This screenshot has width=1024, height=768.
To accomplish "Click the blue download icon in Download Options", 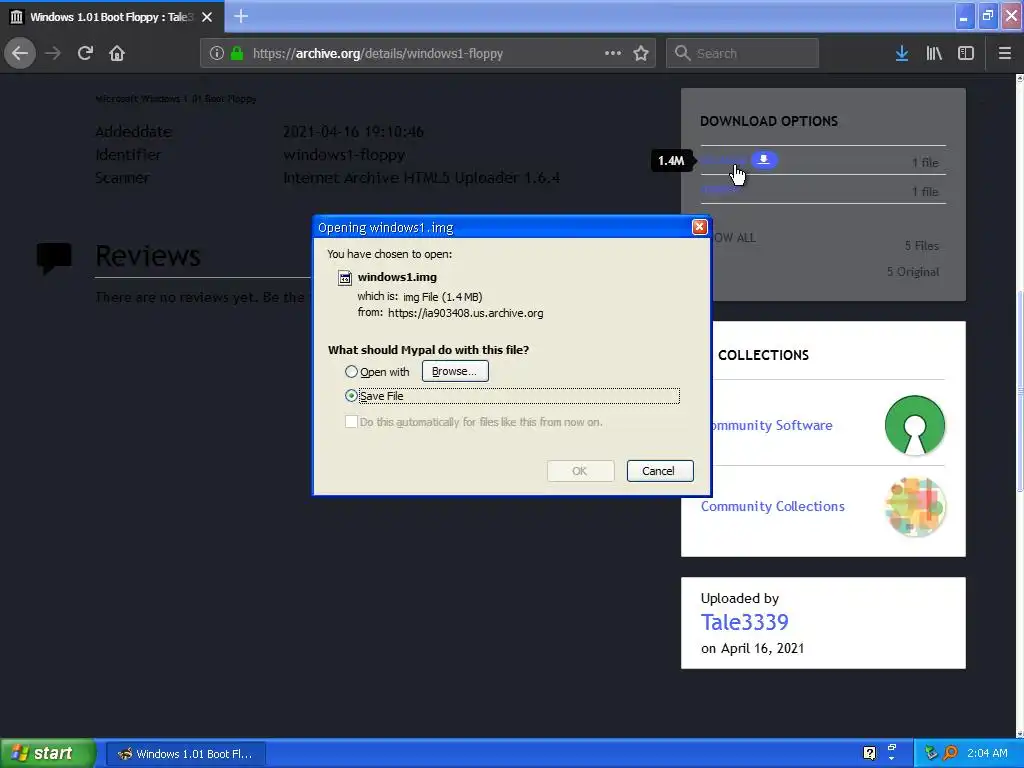I will (x=763, y=159).
